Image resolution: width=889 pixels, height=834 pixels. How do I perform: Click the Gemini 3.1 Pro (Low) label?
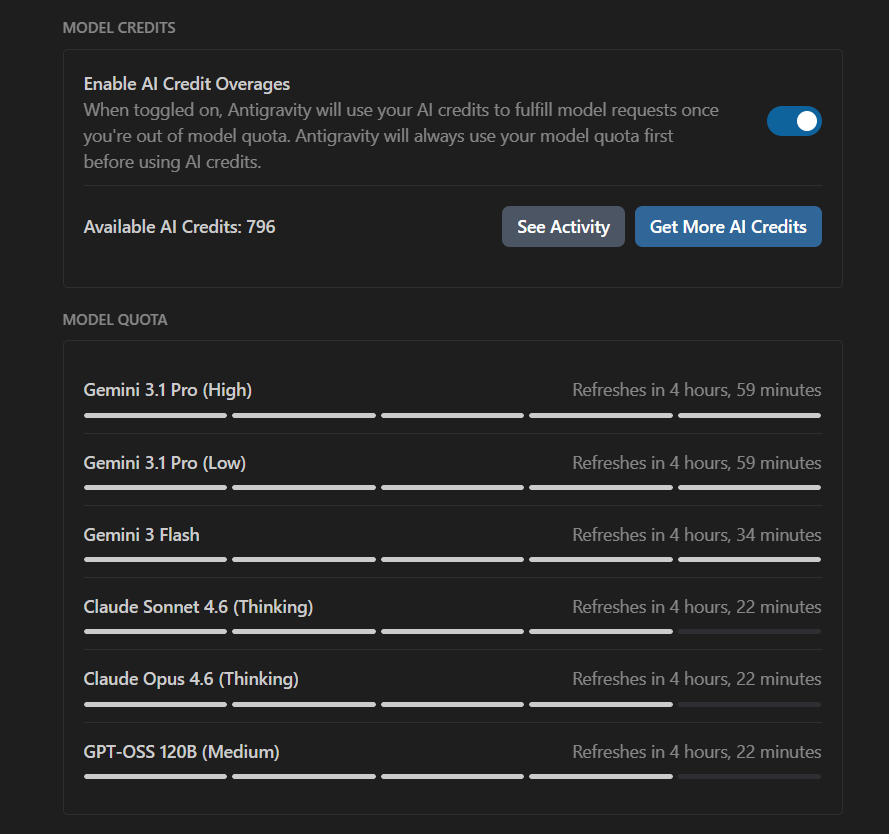[164, 463]
